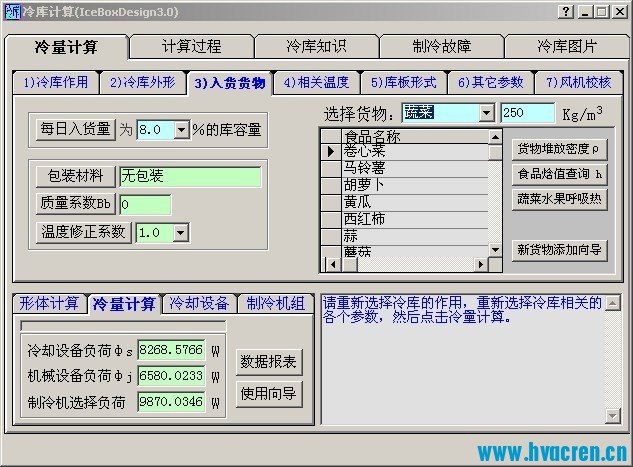Click the application icon in the title bar
633x467 pixels.
pos(11,12)
